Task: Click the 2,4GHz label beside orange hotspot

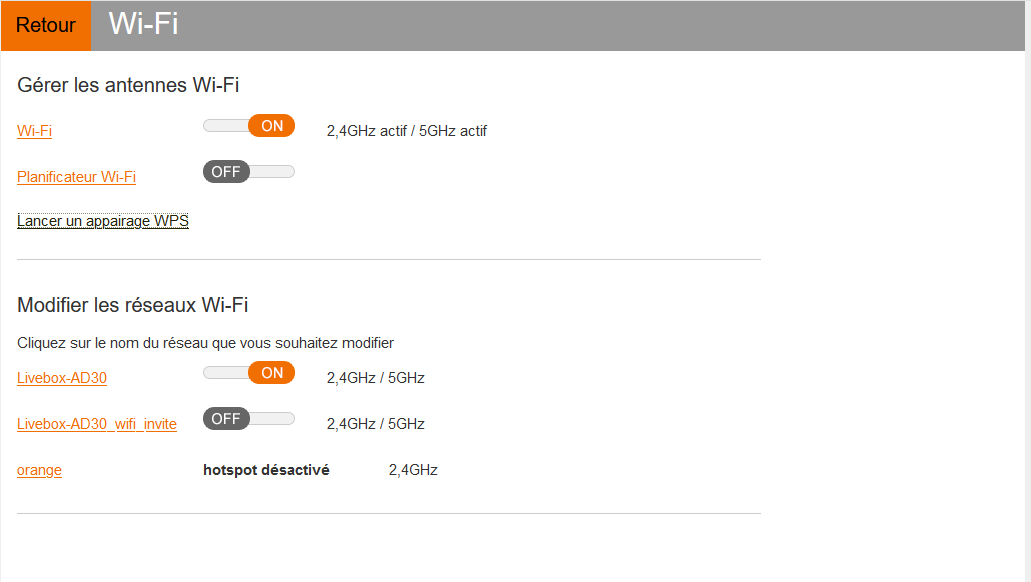Action: pos(413,470)
